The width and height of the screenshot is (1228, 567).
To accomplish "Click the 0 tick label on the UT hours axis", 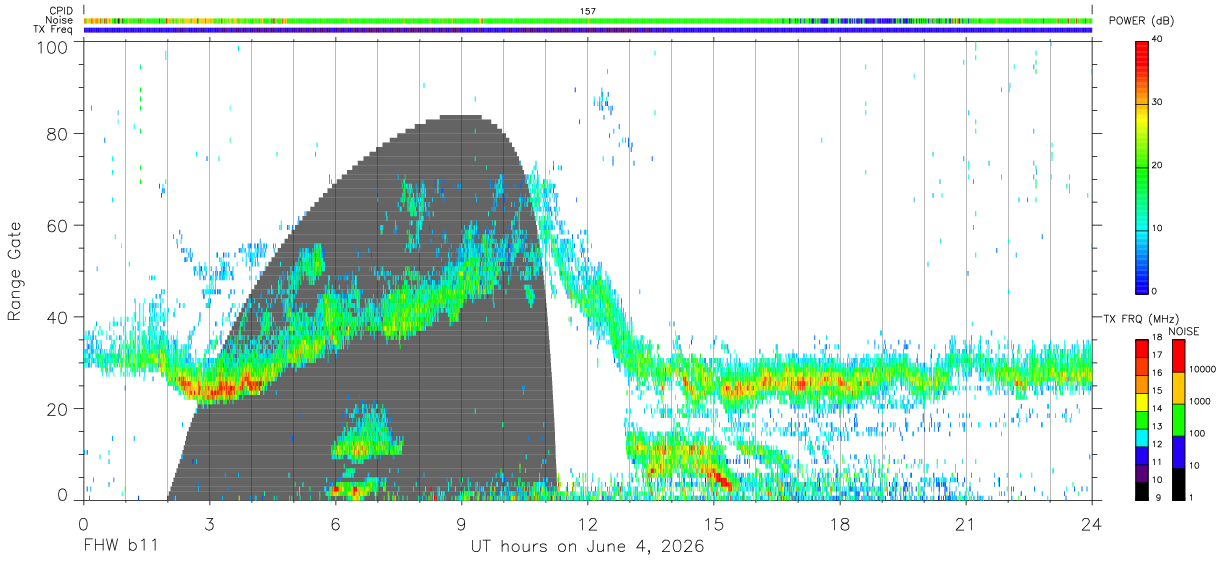I will [84, 523].
